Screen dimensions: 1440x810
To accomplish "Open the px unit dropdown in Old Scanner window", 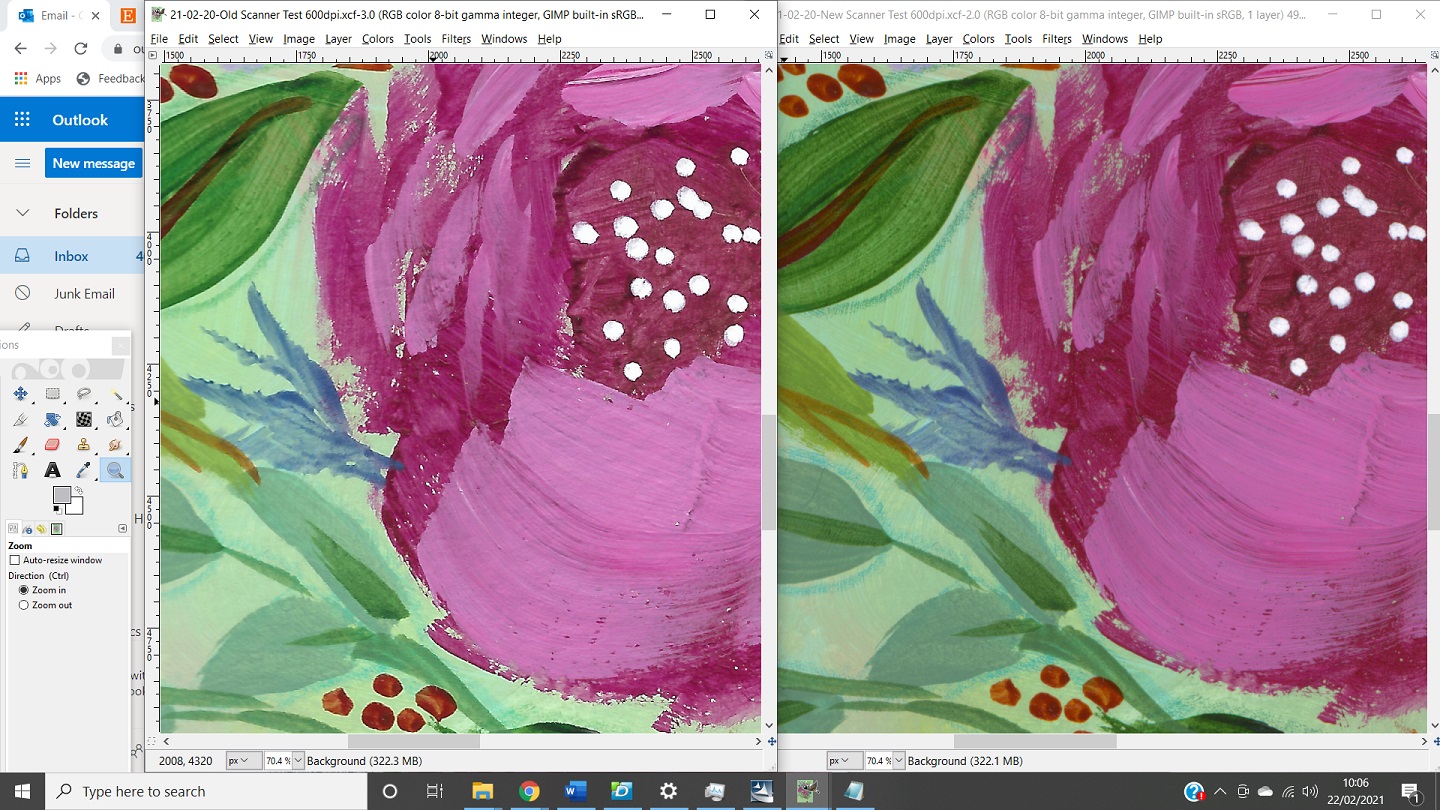I will click(244, 761).
